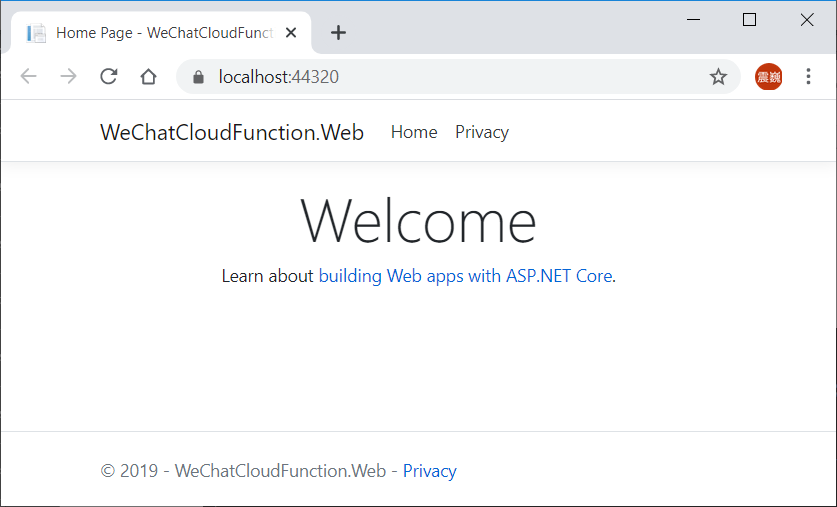Minimize the browser window

pyautogui.click(x=693, y=20)
